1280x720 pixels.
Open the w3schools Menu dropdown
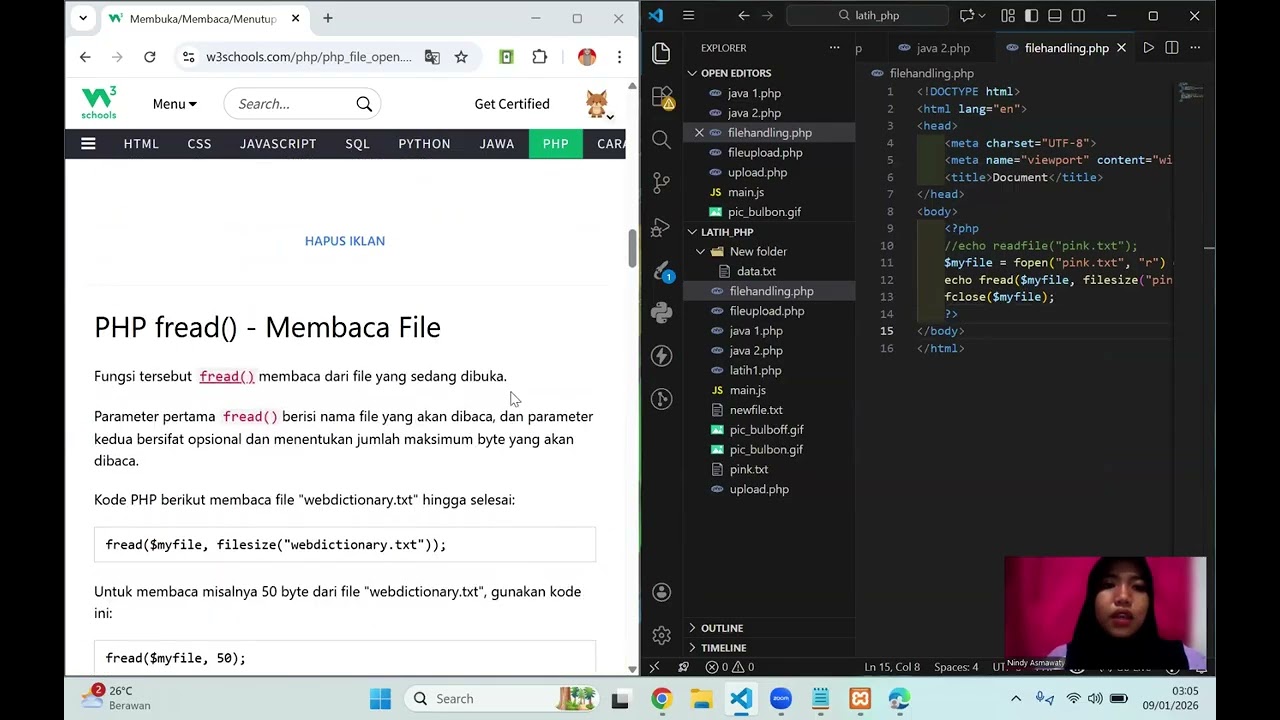pyautogui.click(x=175, y=104)
